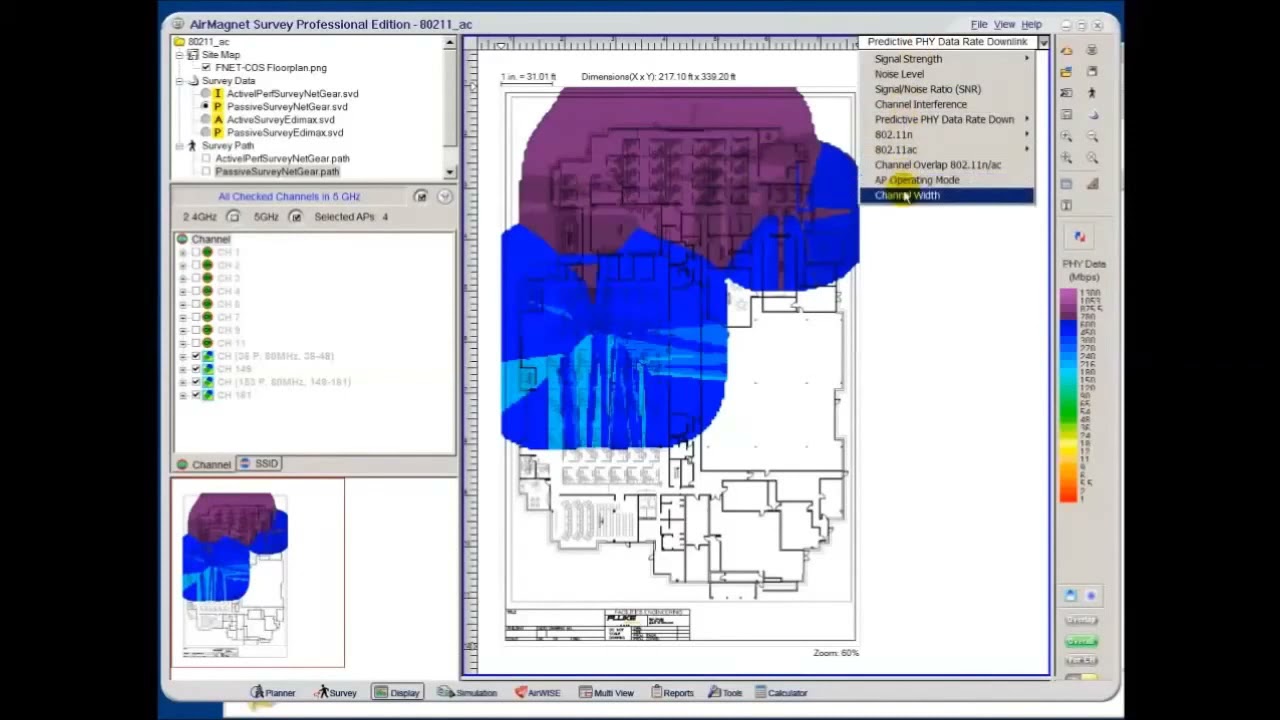Check PassiveSurveyNetGear.path checkbox
The width and height of the screenshot is (1280, 720).
[206, 172]
